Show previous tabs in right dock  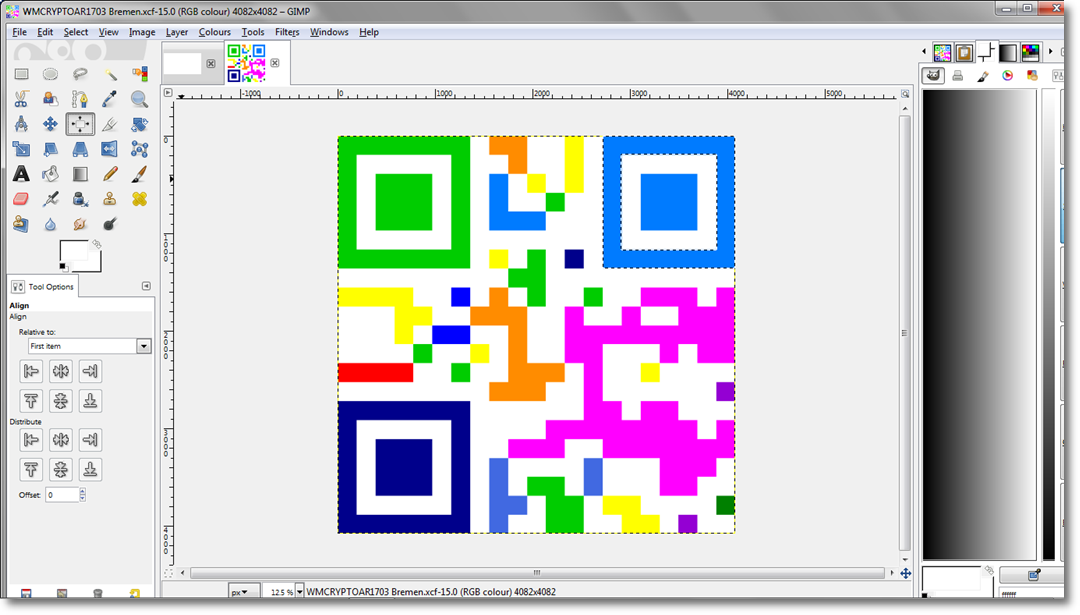tap(924, 52)
